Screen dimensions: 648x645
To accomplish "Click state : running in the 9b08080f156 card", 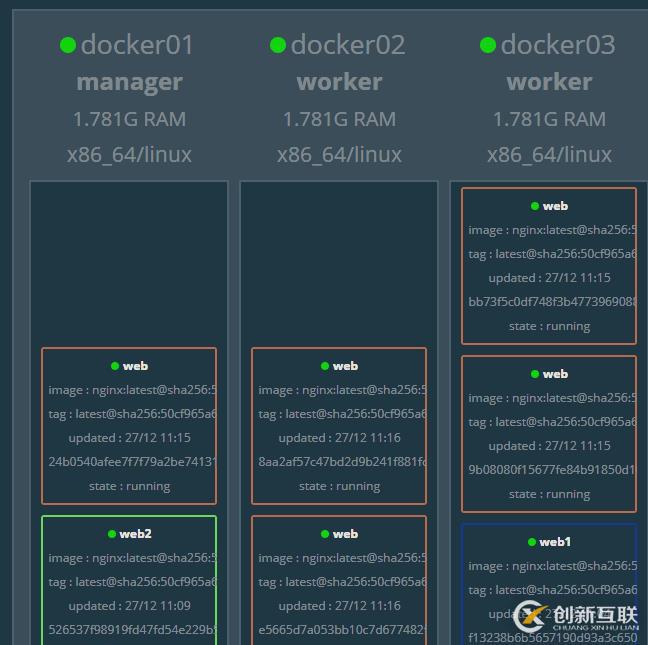I will (x=549, y=495).
